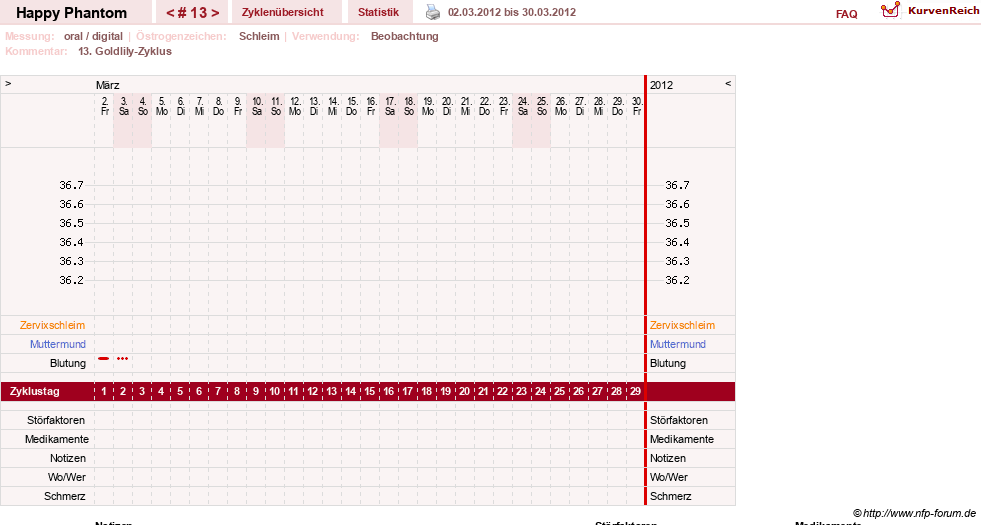Click the dotted spotting marker on cycle day 2
The image size is (981, 525).
[123, 359]
